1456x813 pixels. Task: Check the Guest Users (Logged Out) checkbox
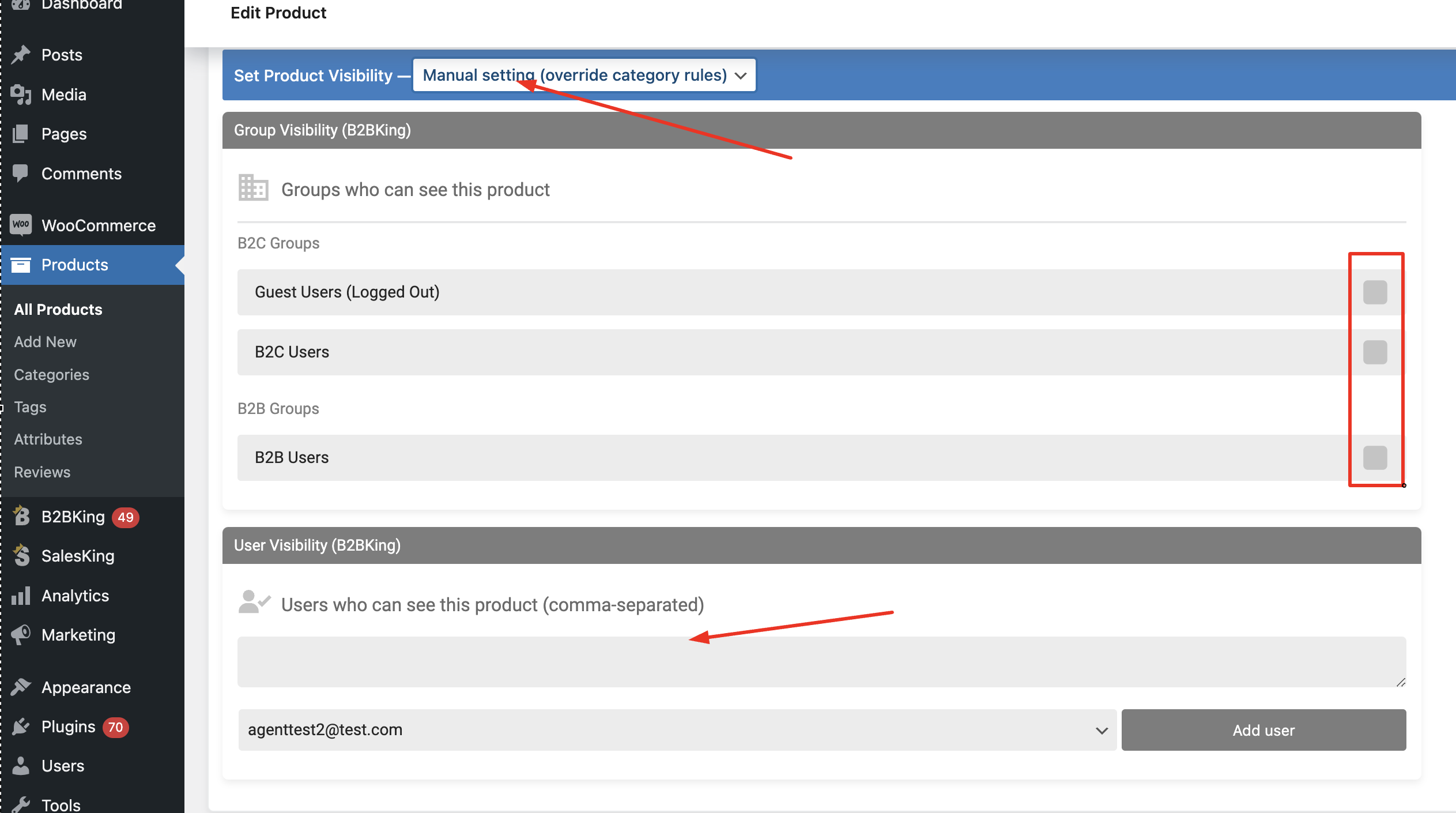pyautogui.click(x=1375, y=292)
